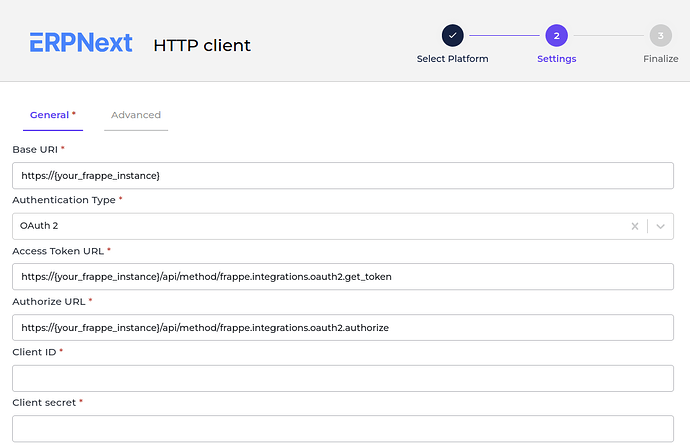Viewport: 690px width, 448px height.
Task: Switch to the General tab
Action: tap(53, 115)
